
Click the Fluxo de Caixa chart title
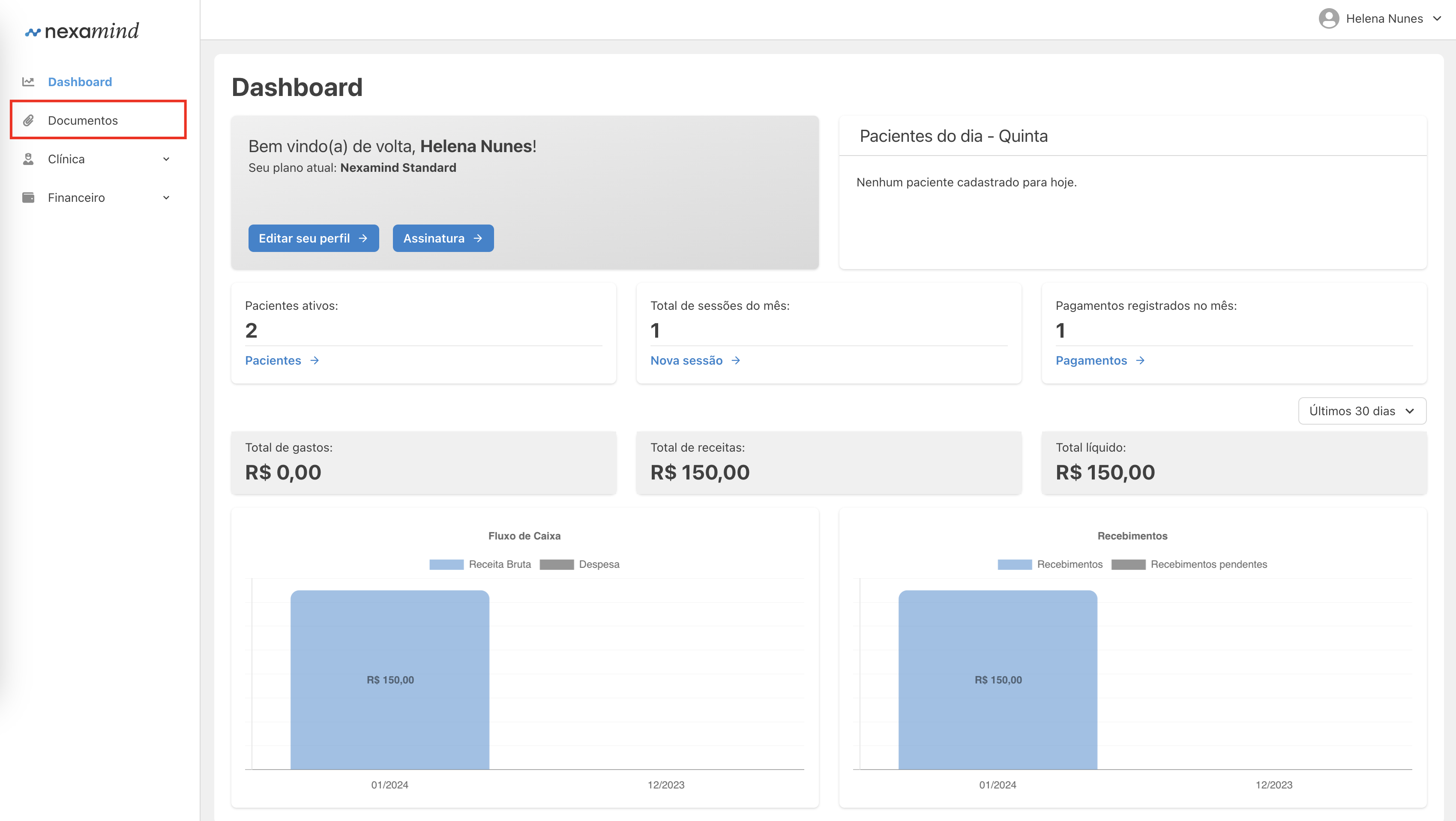(524, 536)
